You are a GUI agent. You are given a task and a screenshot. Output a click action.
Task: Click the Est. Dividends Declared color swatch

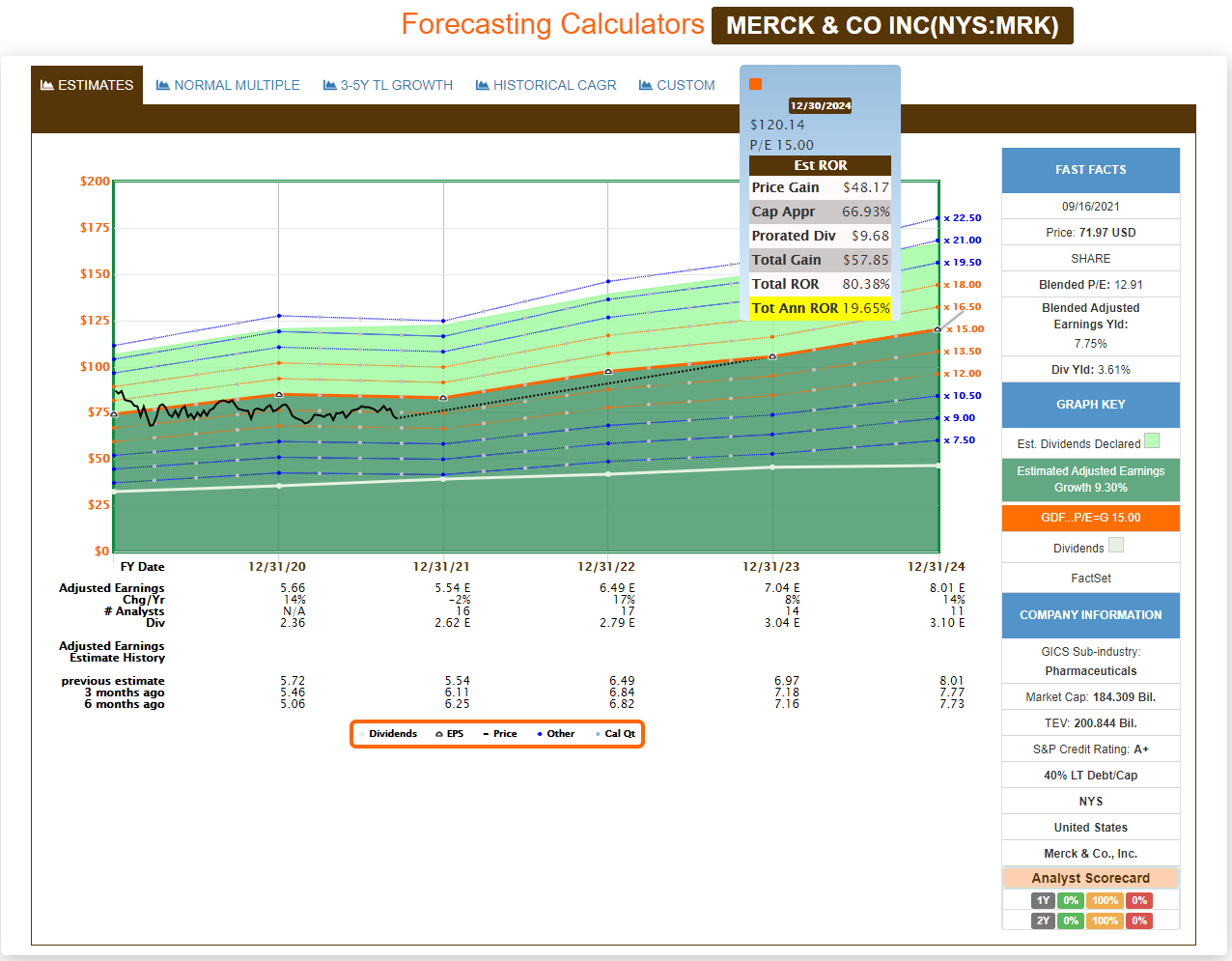pyautogui.click(x=1151, y=441)
